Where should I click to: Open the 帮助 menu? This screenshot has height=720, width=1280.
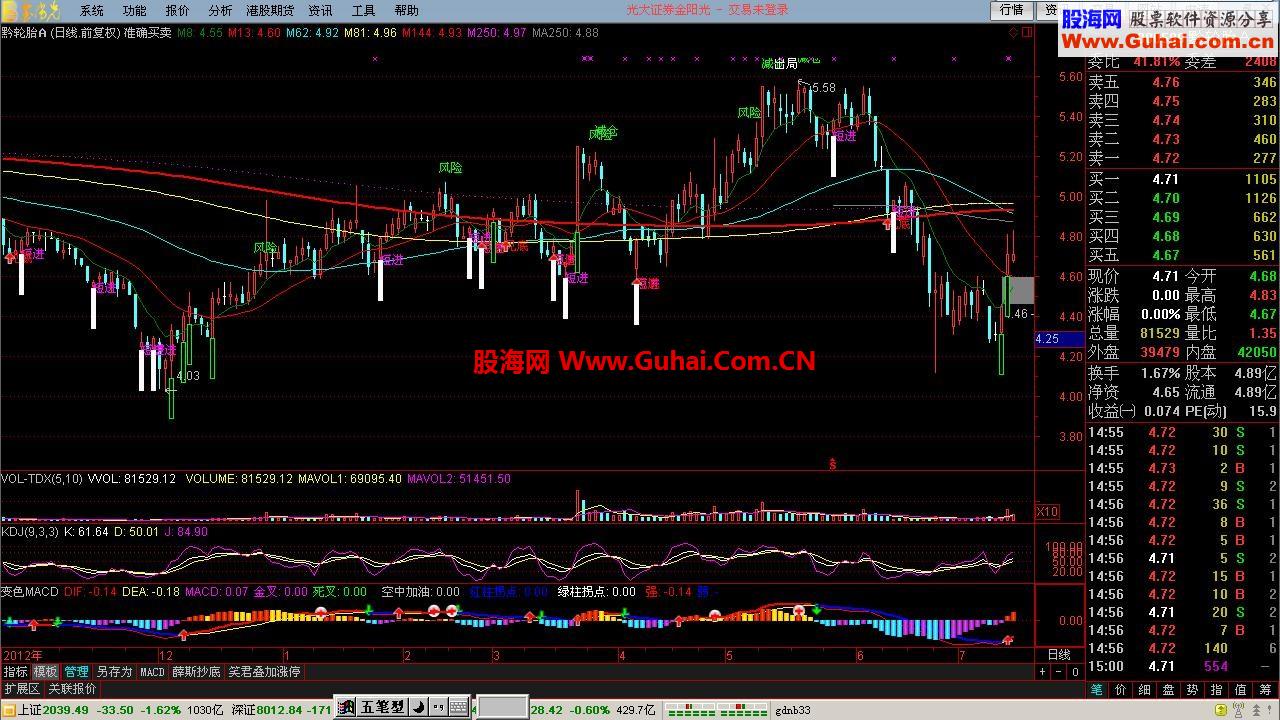point(407,11)
